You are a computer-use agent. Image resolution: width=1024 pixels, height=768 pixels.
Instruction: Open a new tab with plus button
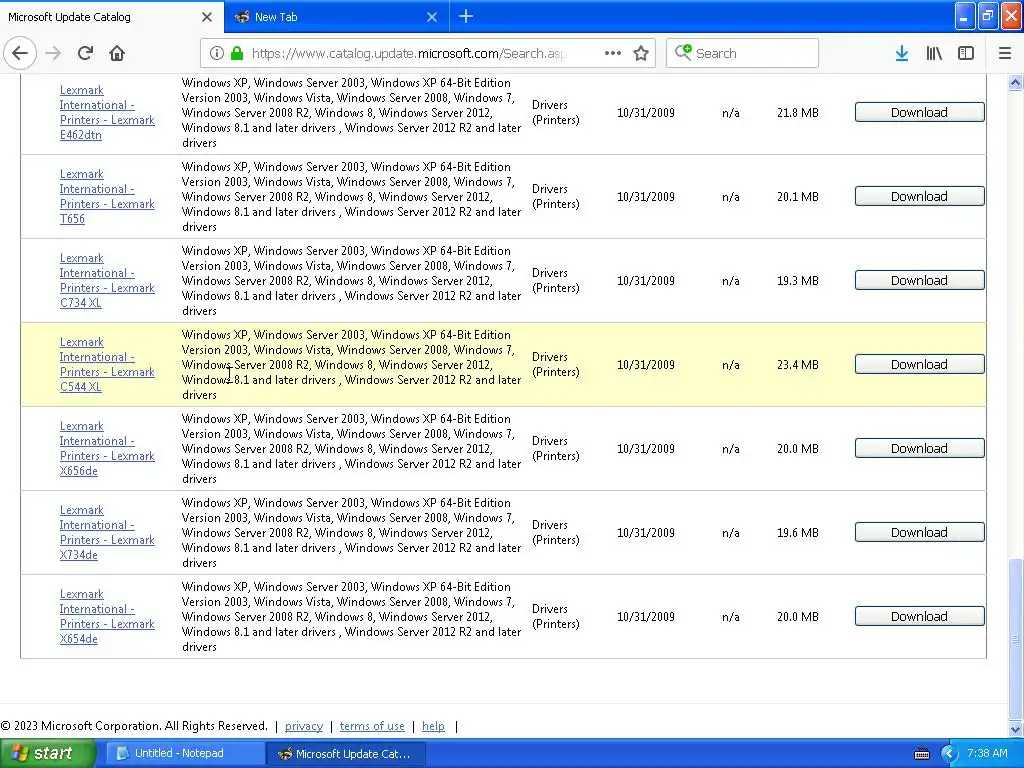[466, 16]
